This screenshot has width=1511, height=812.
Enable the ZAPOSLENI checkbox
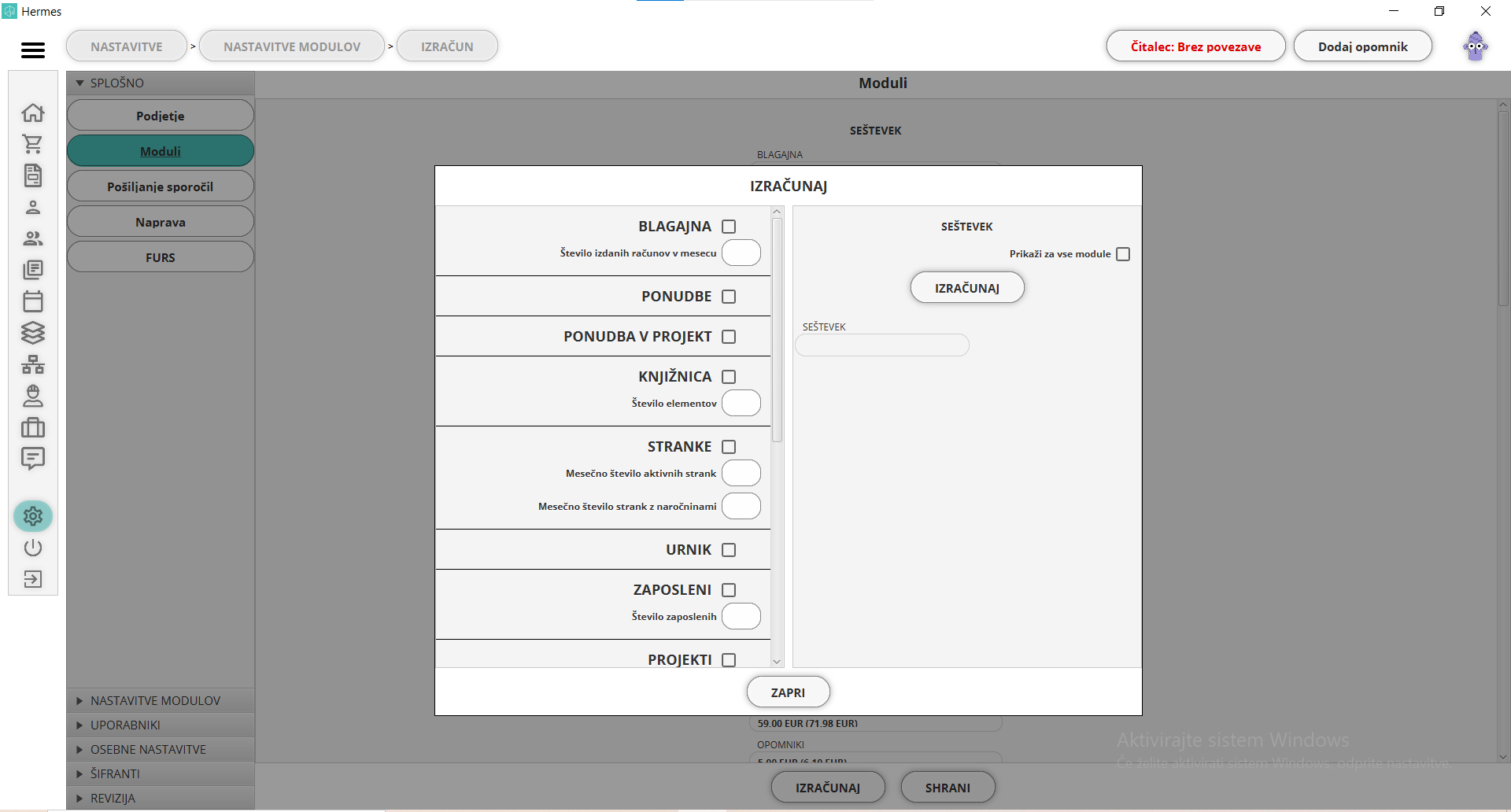(729, 590)
